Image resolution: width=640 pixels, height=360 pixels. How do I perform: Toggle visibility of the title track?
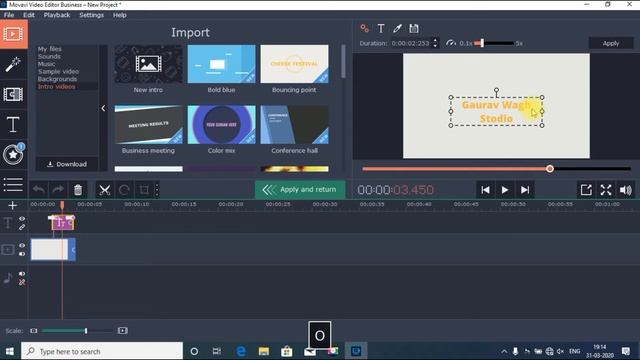pos(22,219)
